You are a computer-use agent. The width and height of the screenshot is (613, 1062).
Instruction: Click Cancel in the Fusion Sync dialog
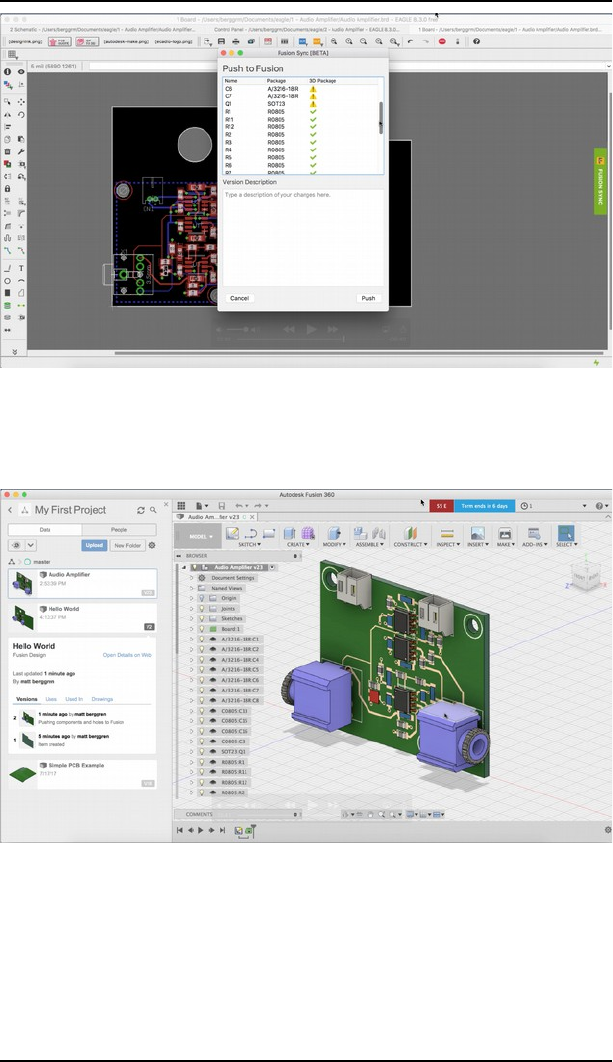(x=239, y=298)
